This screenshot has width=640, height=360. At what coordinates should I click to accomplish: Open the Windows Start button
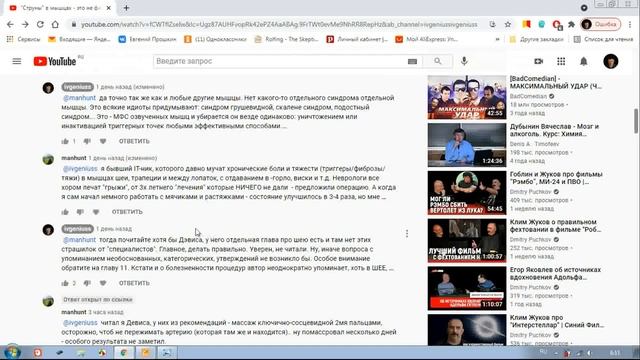pos(12,353)
